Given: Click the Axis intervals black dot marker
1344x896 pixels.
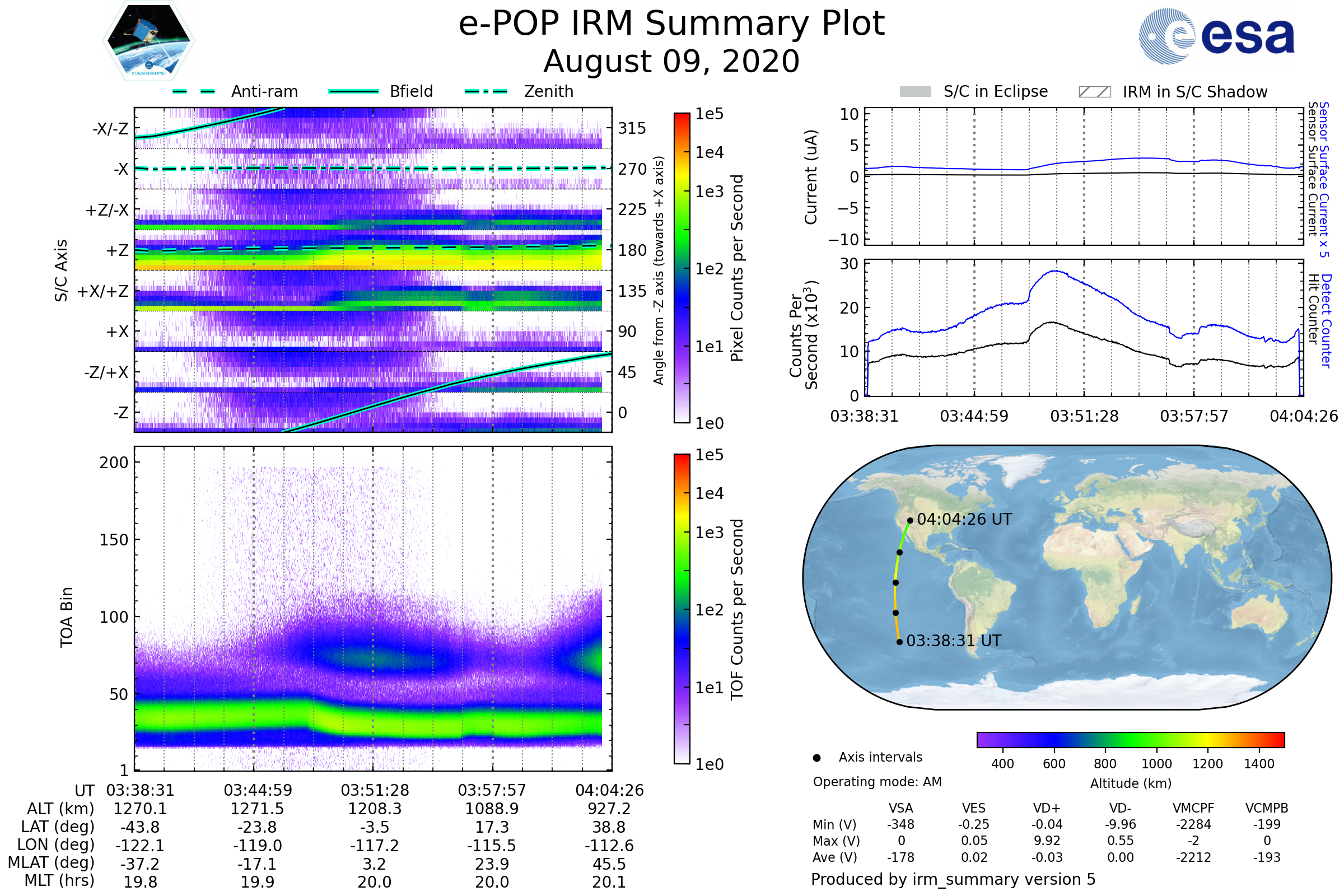Looking at the screenshot, I should [x=816, y=758].
